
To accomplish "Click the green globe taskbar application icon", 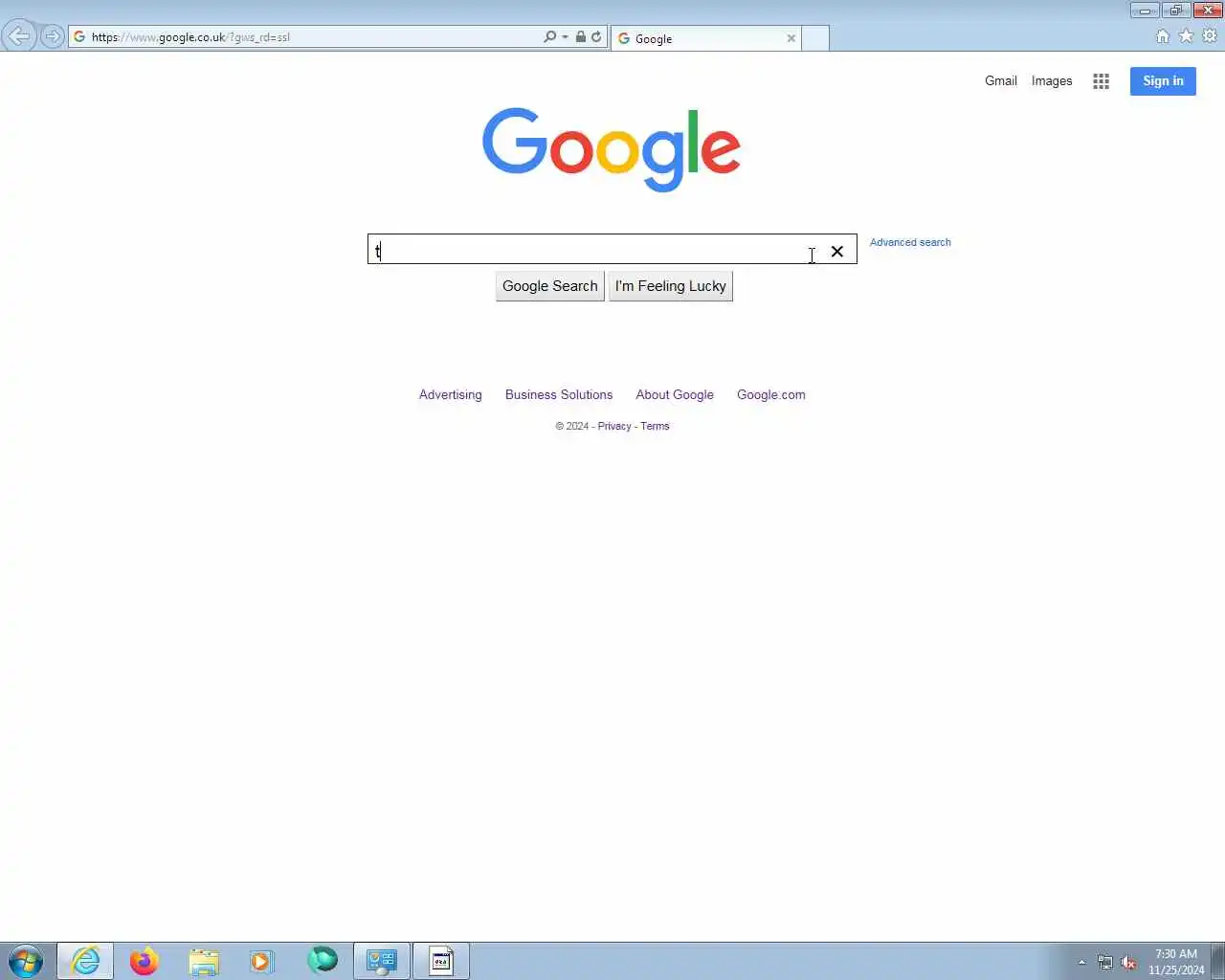I will point(323,960).
